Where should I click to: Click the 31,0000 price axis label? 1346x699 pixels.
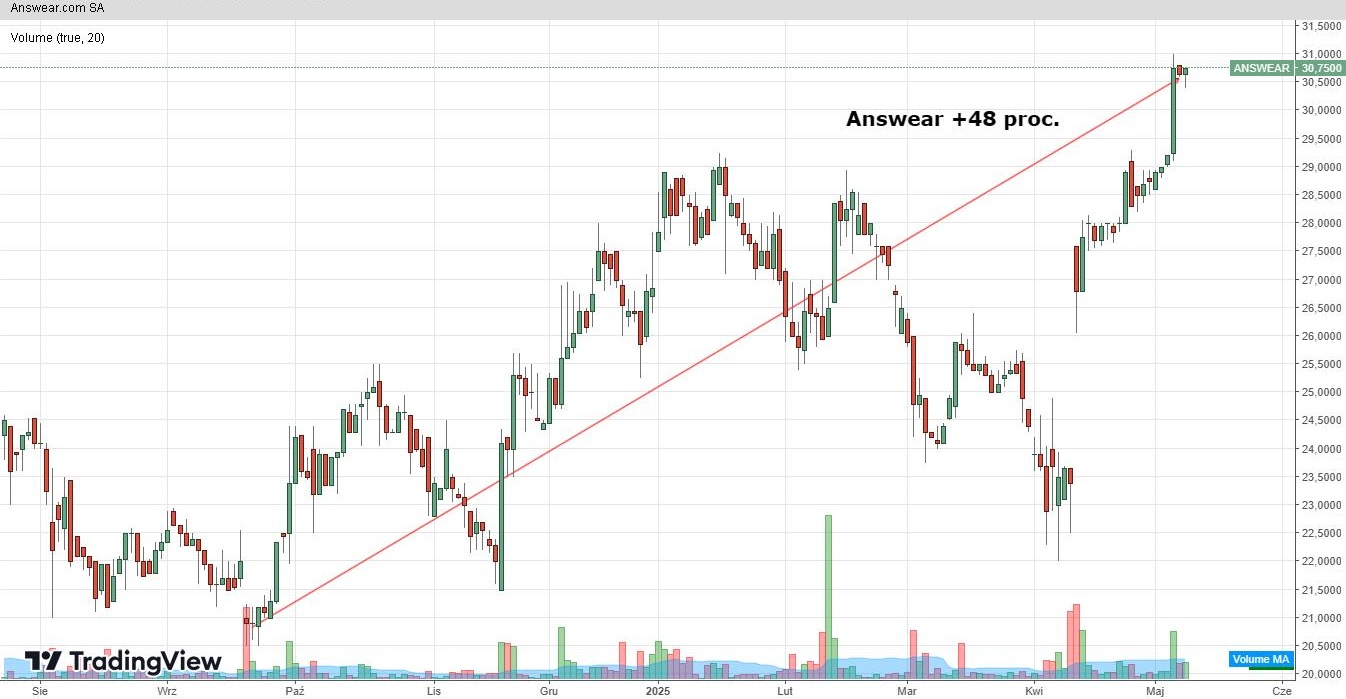click(1322, 54)
